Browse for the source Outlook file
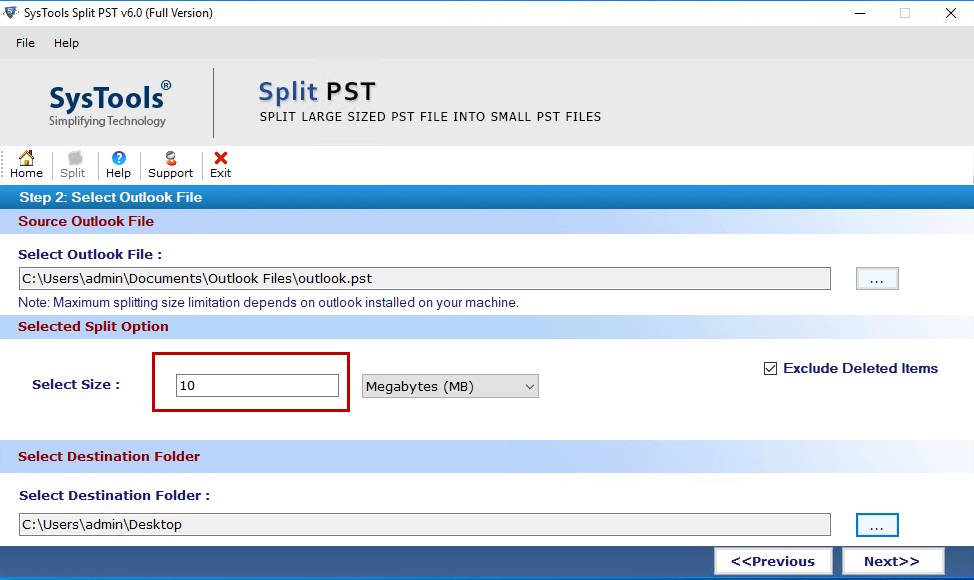 tap(876, 279)
